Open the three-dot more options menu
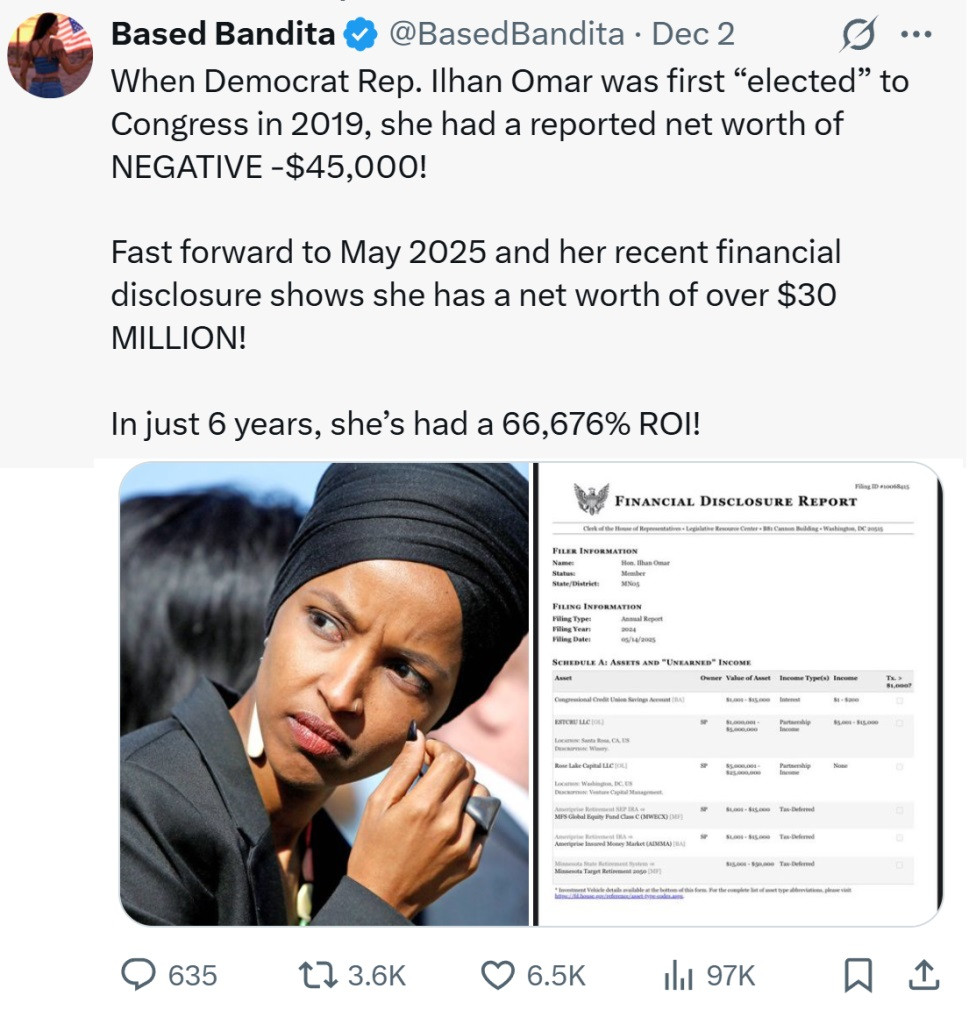969x1024 pixels. coord(915,35)
